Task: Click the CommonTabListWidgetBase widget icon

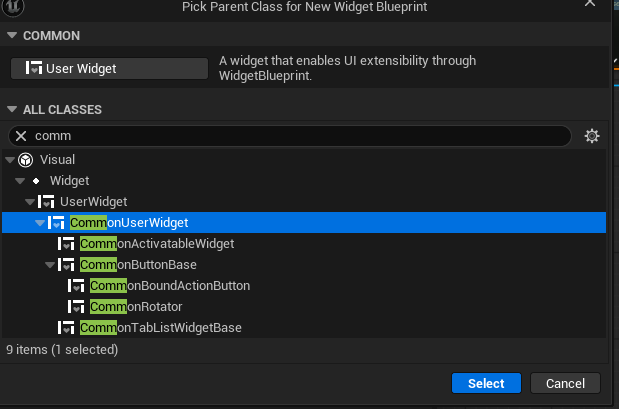Action: [66, 327]
